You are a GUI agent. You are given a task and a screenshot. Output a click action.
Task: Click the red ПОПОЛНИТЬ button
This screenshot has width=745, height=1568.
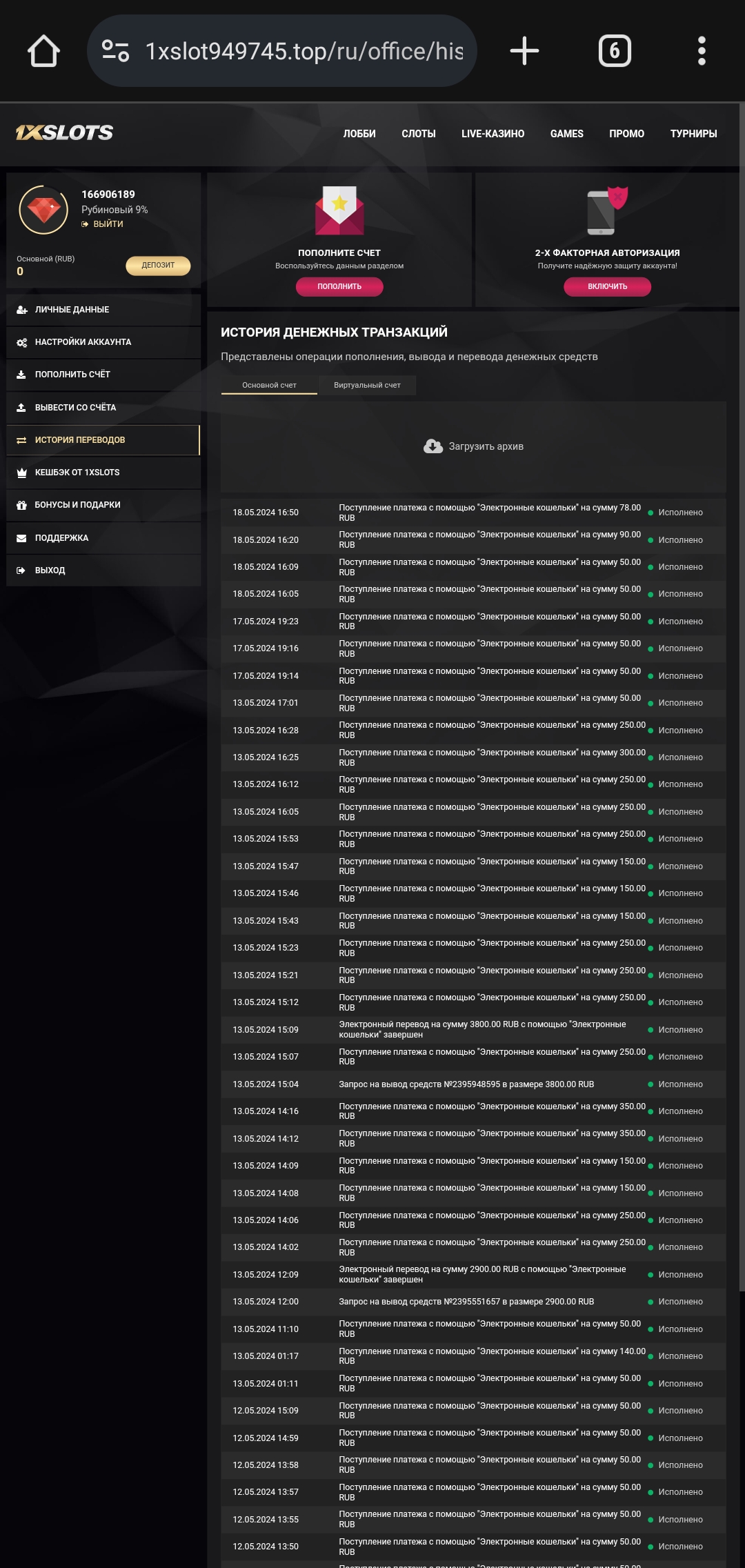coord(339,286)
